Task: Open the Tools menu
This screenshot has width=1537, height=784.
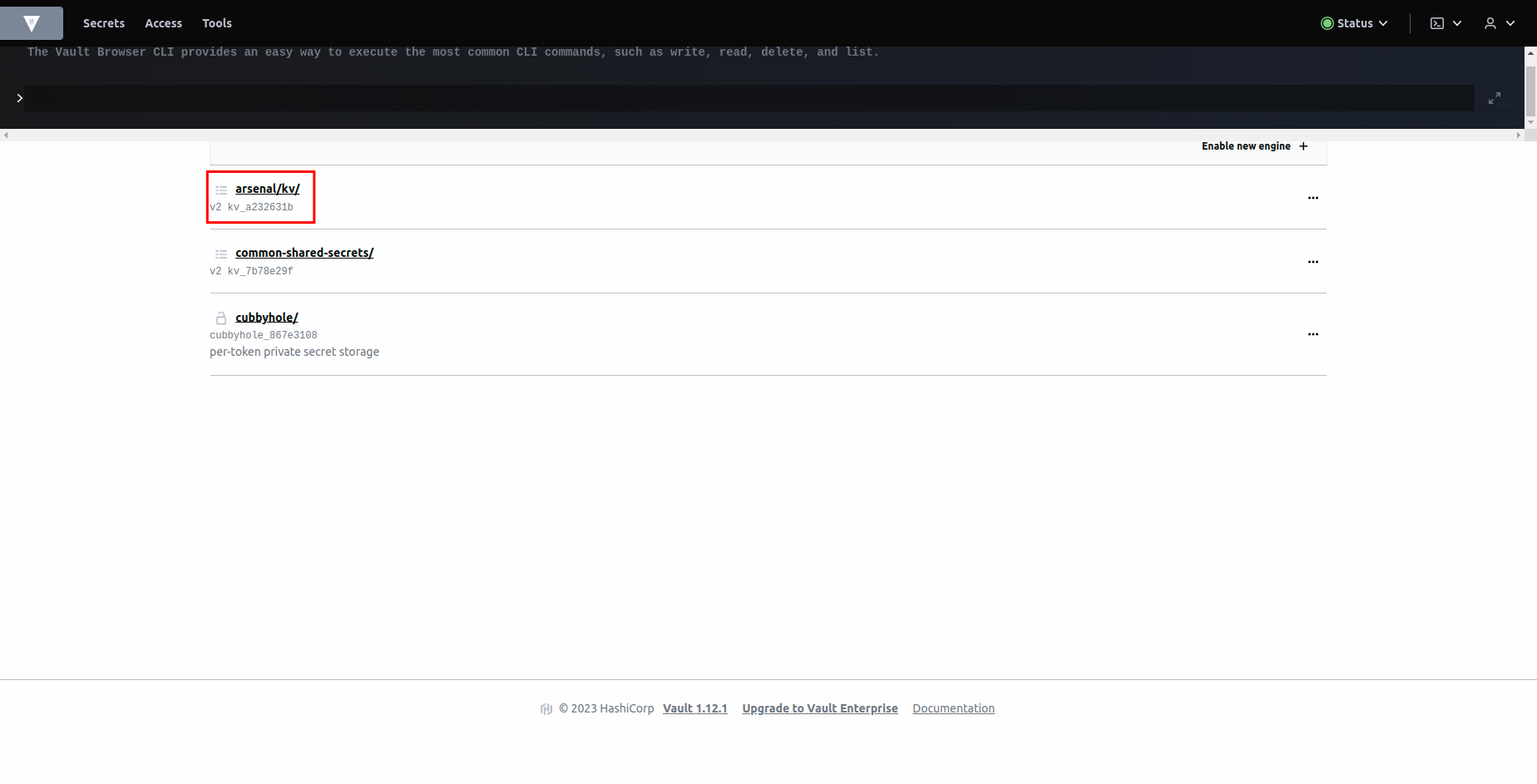Action: [217, 23]
